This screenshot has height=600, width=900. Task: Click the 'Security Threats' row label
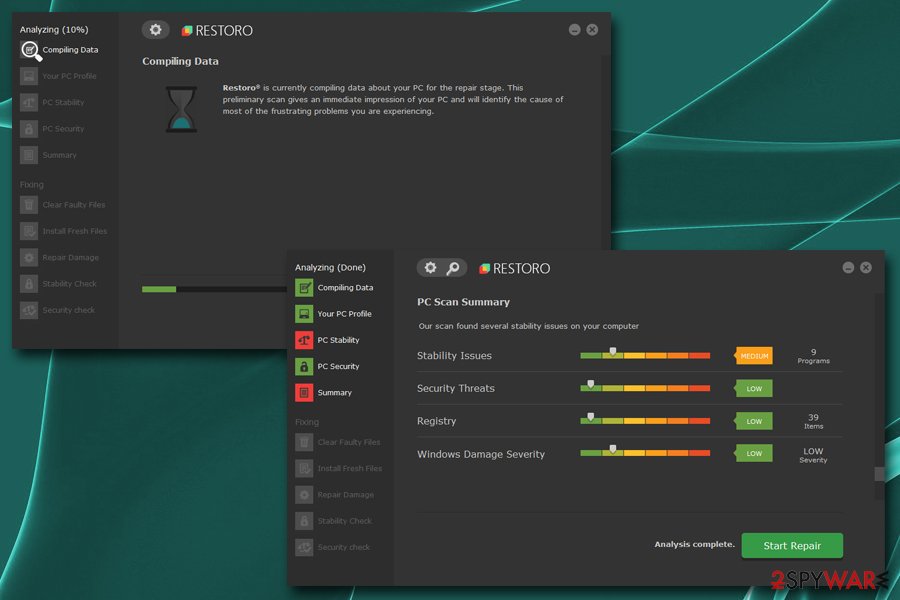456,389
